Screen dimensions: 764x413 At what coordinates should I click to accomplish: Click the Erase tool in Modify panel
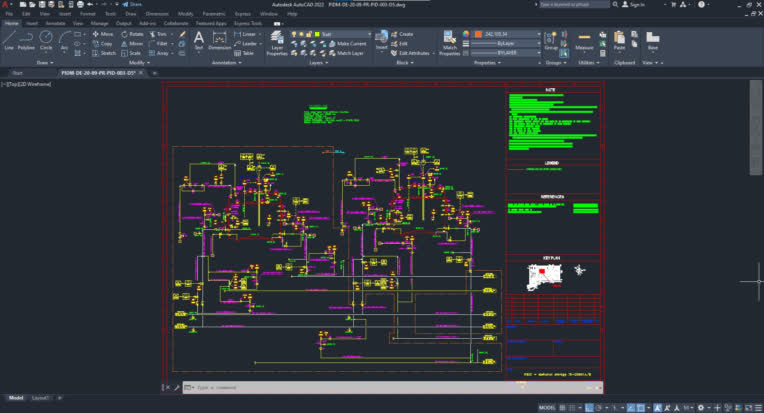tap(182, 34)
